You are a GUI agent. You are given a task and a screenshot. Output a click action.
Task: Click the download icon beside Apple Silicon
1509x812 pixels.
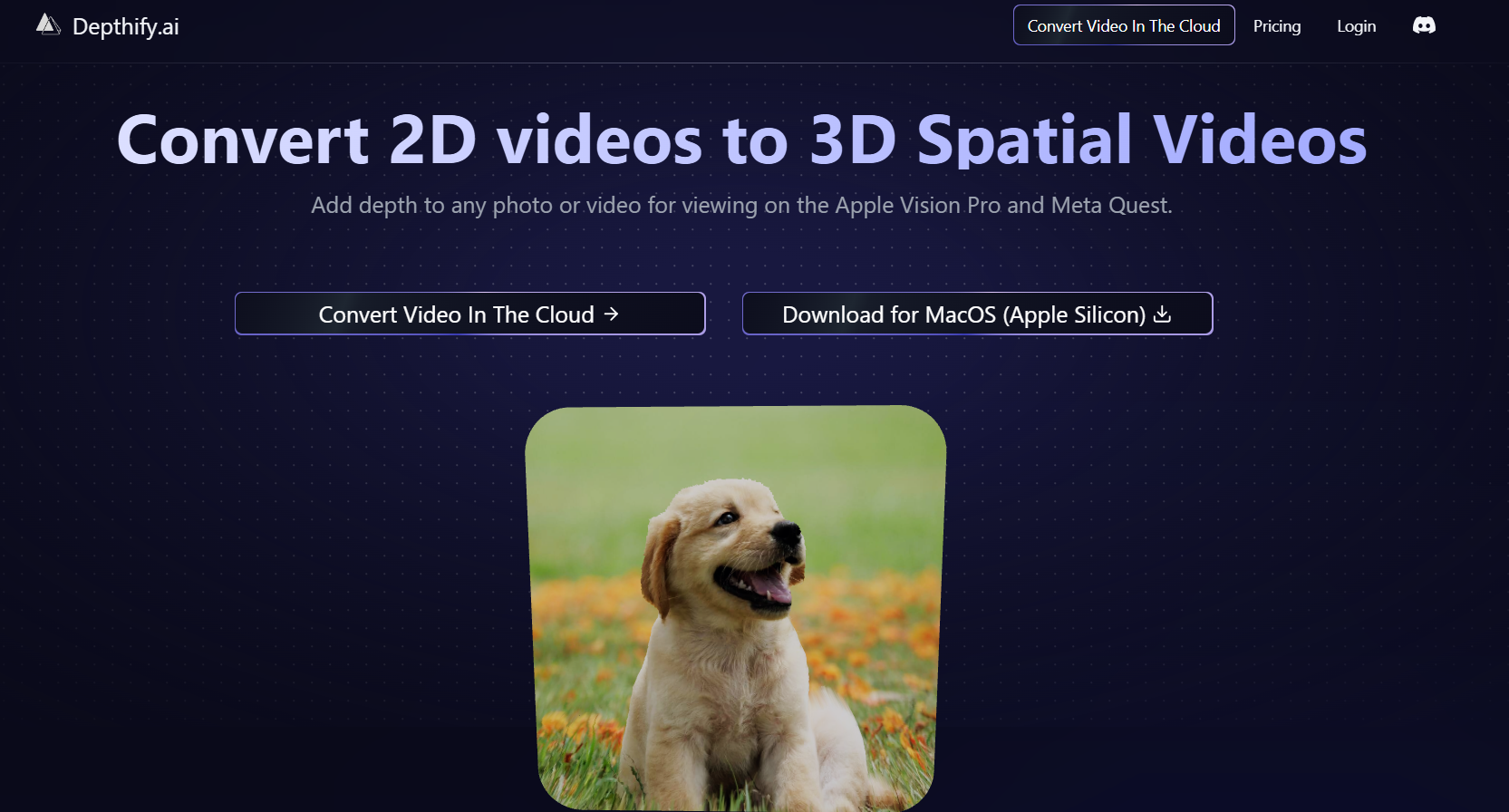(1163, 314)
